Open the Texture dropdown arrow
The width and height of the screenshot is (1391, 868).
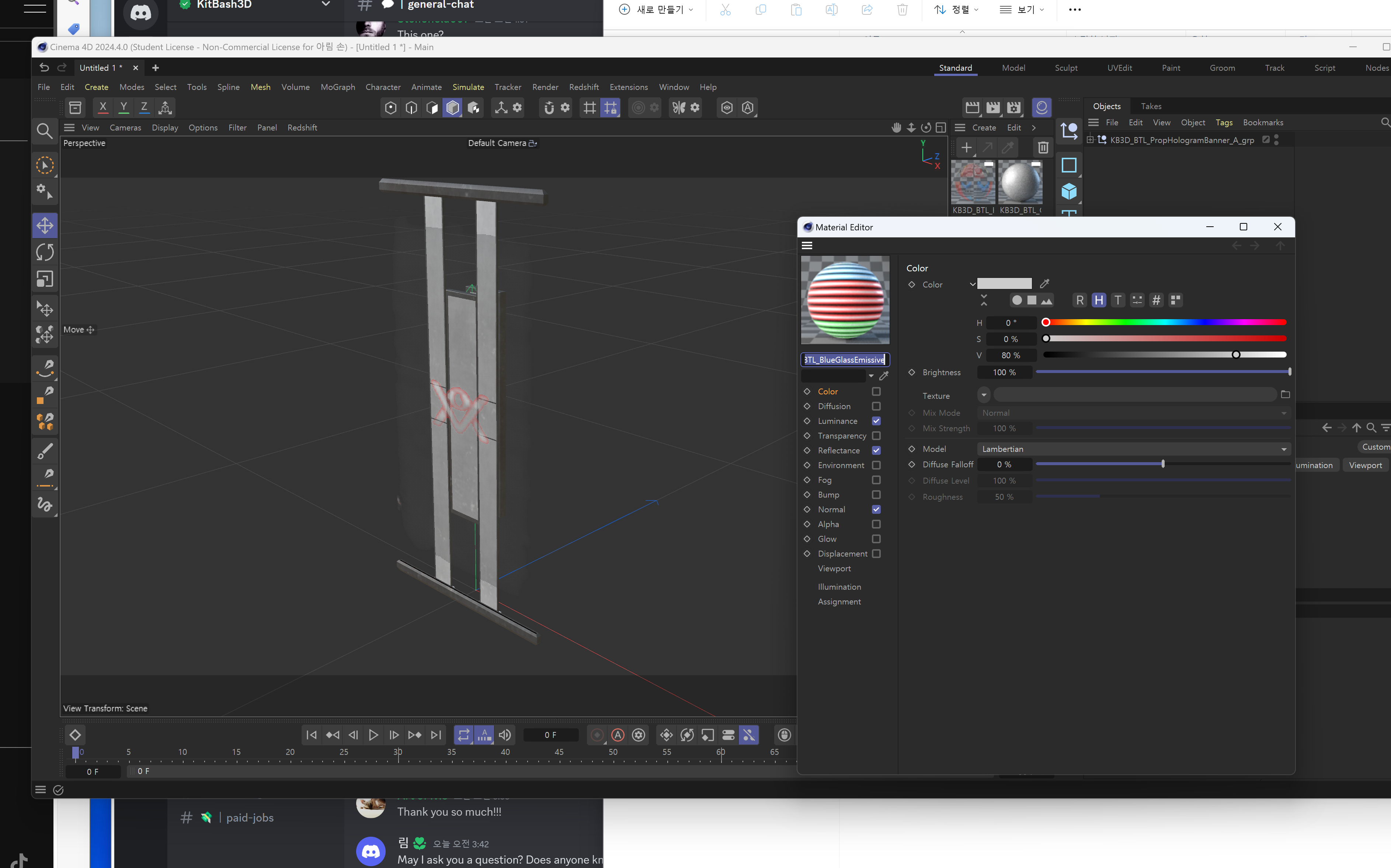click(x=984, y=395)
